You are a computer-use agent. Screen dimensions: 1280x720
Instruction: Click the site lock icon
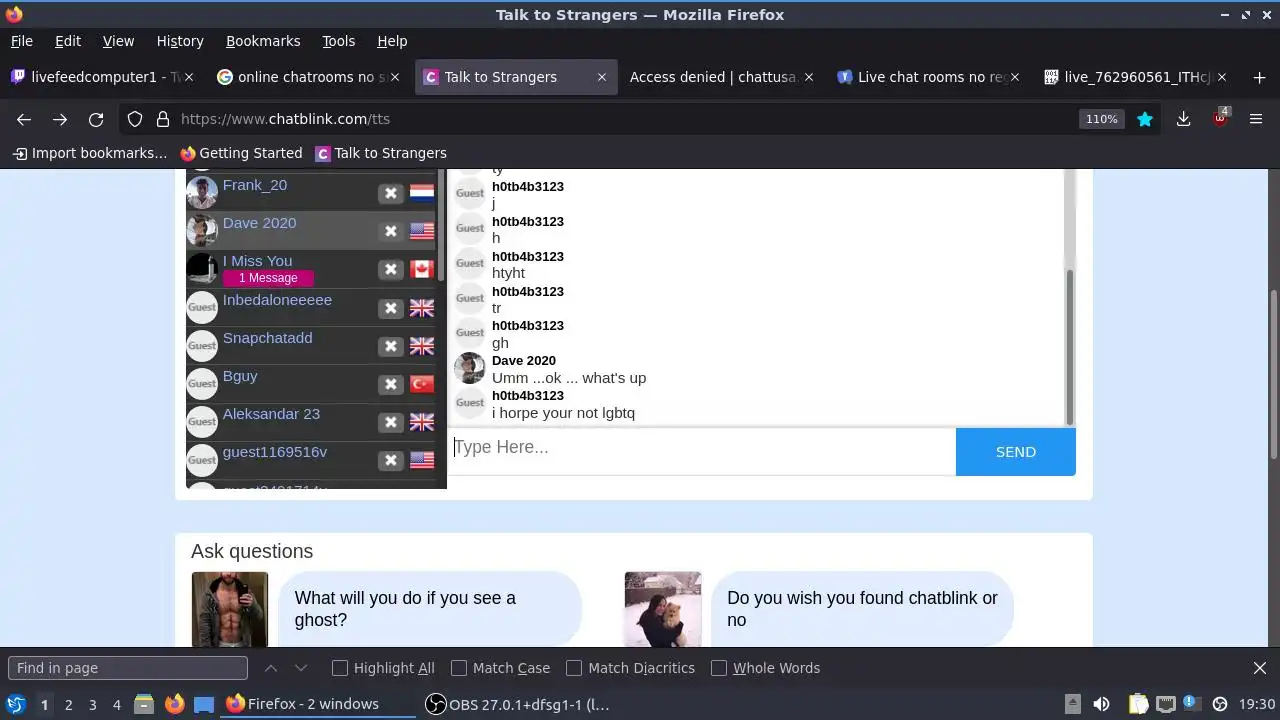click(x=163, y=119)
